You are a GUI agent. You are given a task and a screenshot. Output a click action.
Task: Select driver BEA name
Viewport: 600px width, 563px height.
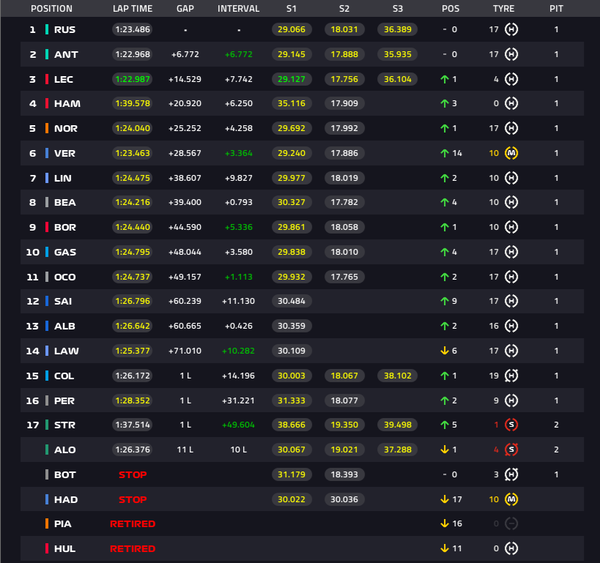point(65,202)
